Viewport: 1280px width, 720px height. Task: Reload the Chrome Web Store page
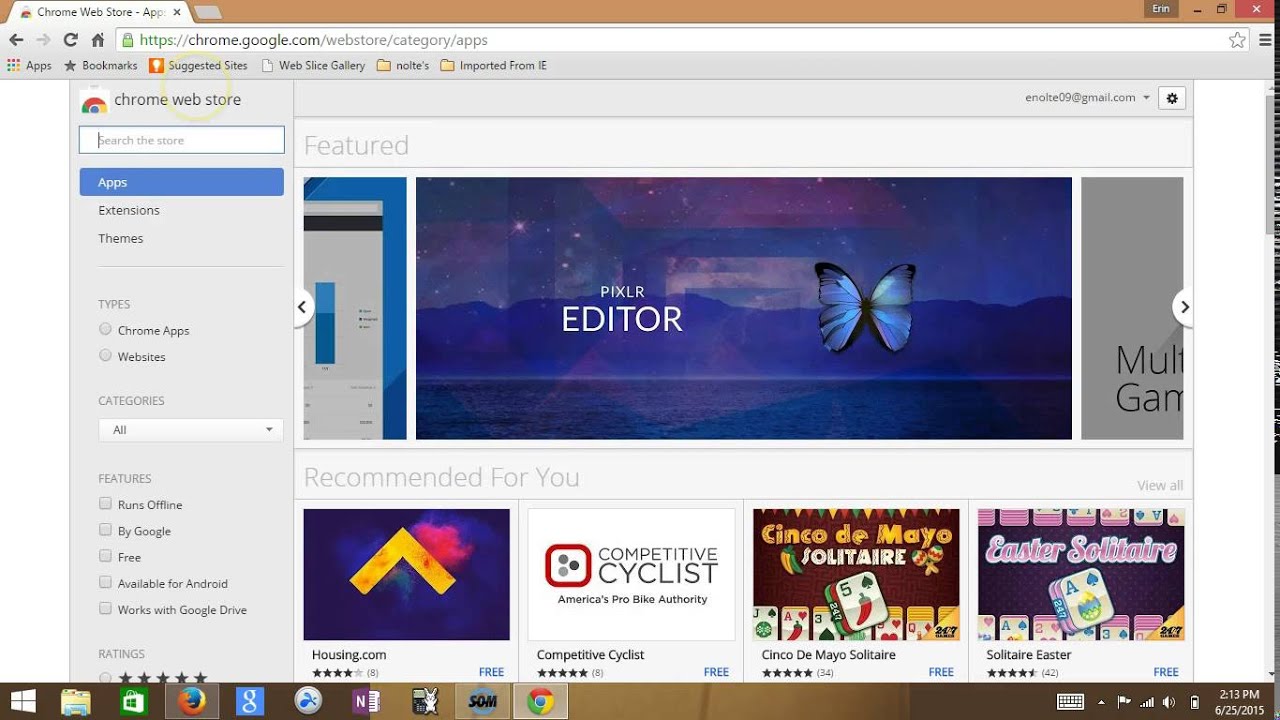pyautogui.click(x=70, y=40)
